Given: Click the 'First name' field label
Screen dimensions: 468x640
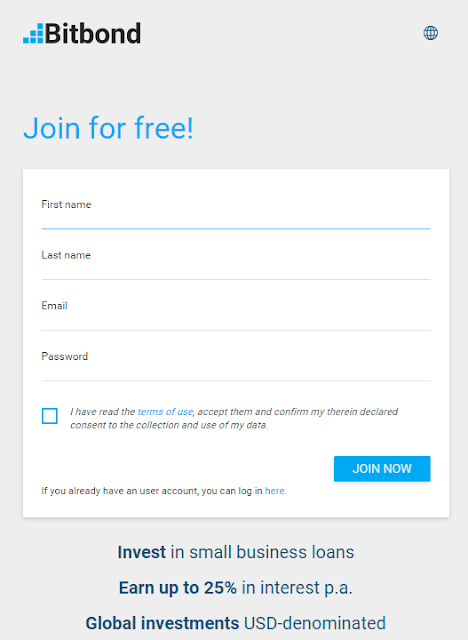Looking at the screenshot, I should click(x=66, y=204).
